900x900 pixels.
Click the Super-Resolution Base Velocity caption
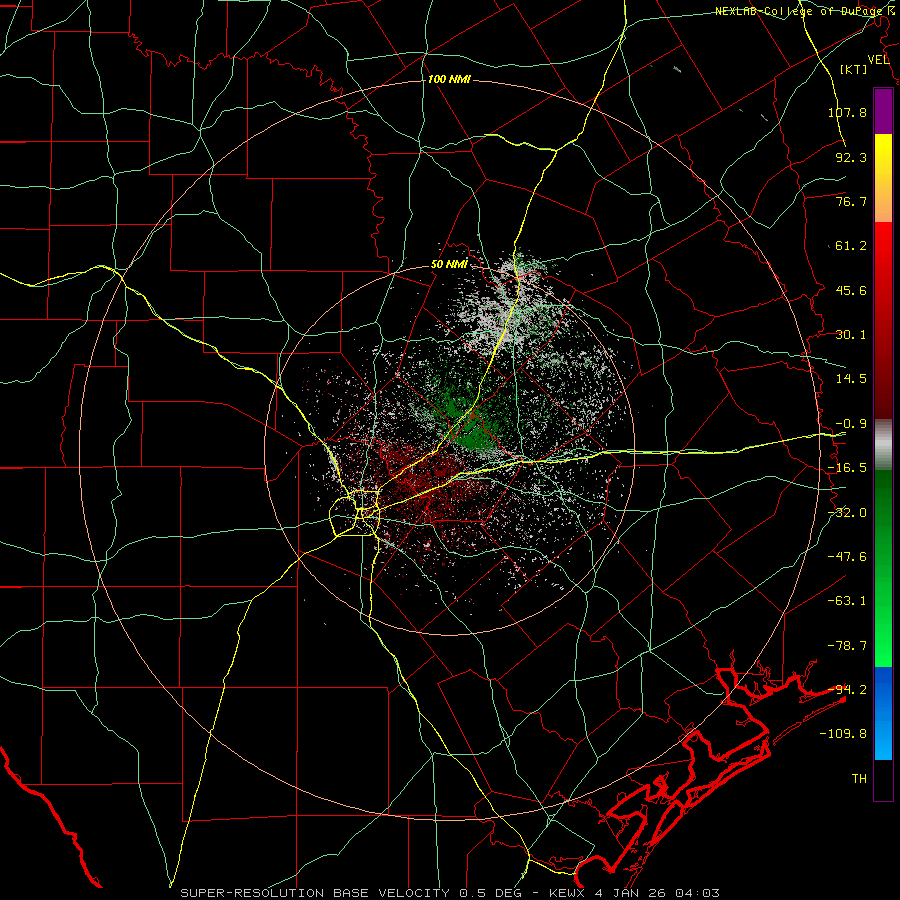(449, 893)
